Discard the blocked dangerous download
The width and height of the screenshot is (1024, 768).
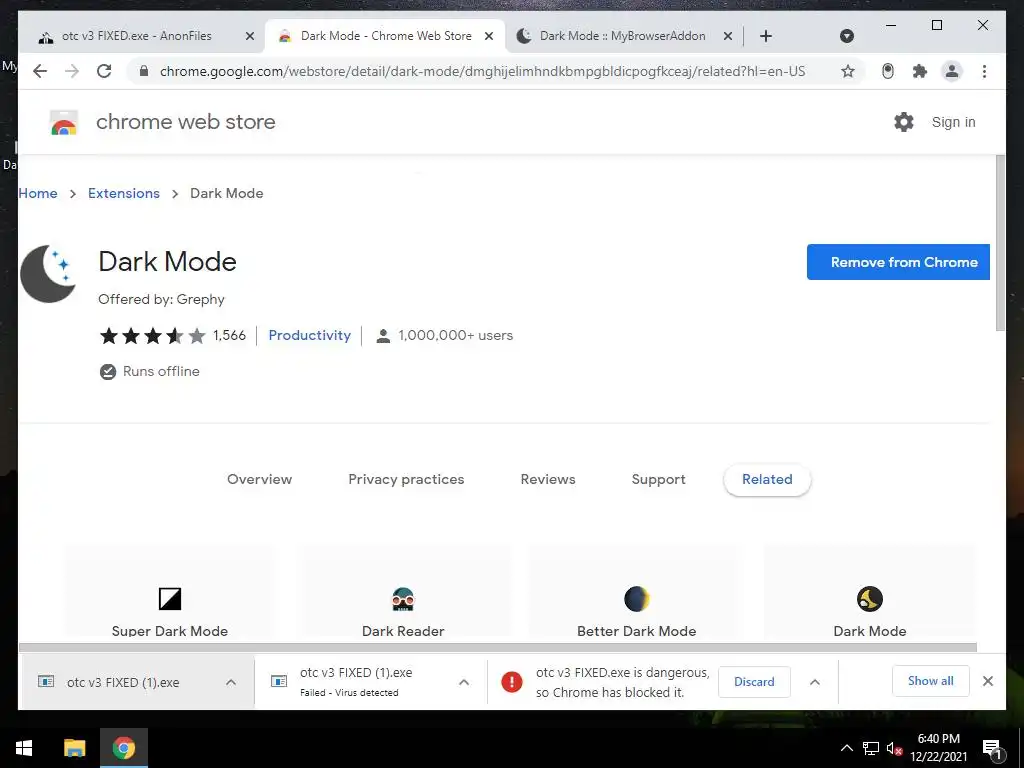(754, 682)
